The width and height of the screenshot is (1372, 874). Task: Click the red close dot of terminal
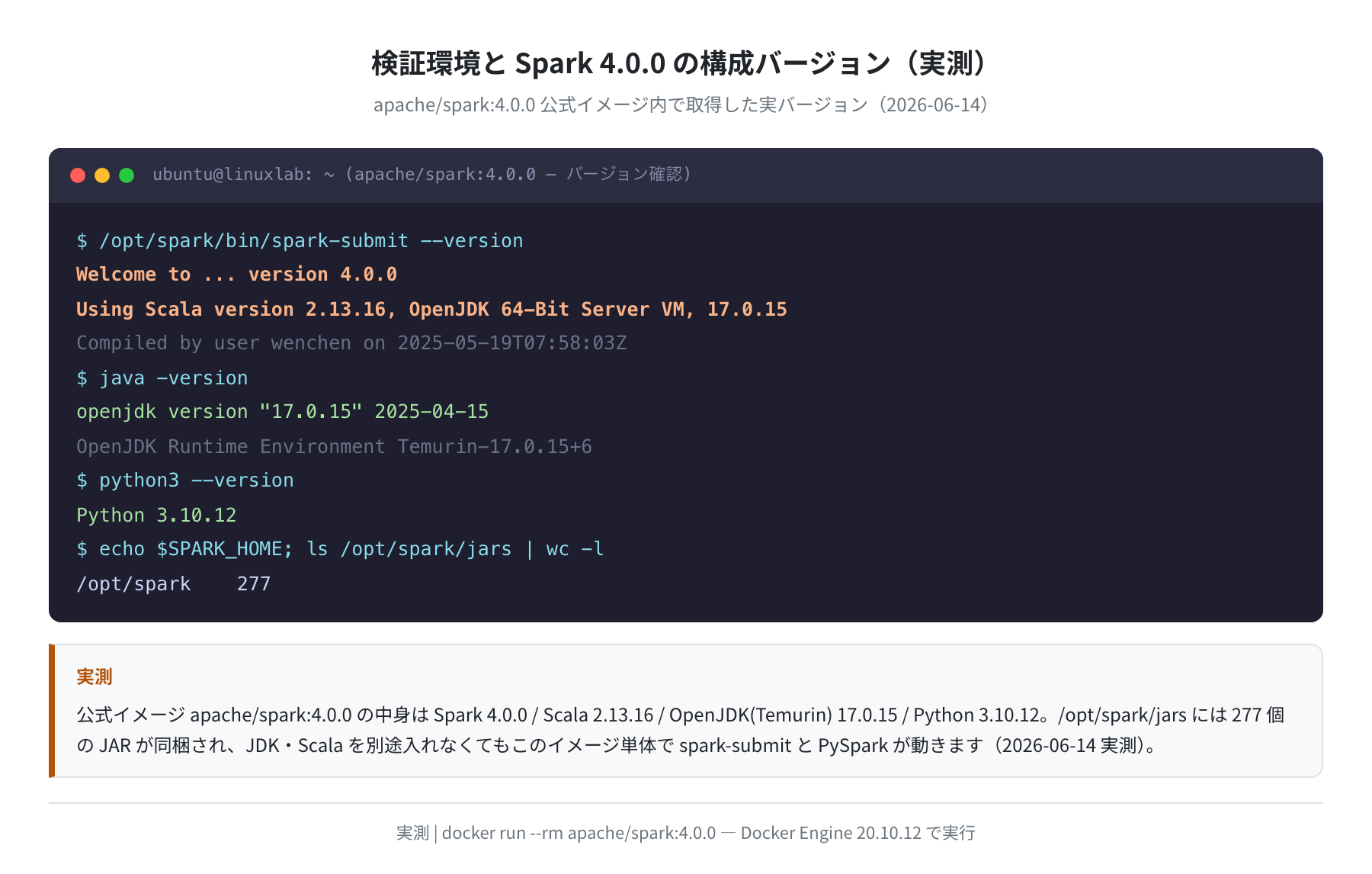coord(78,175)
